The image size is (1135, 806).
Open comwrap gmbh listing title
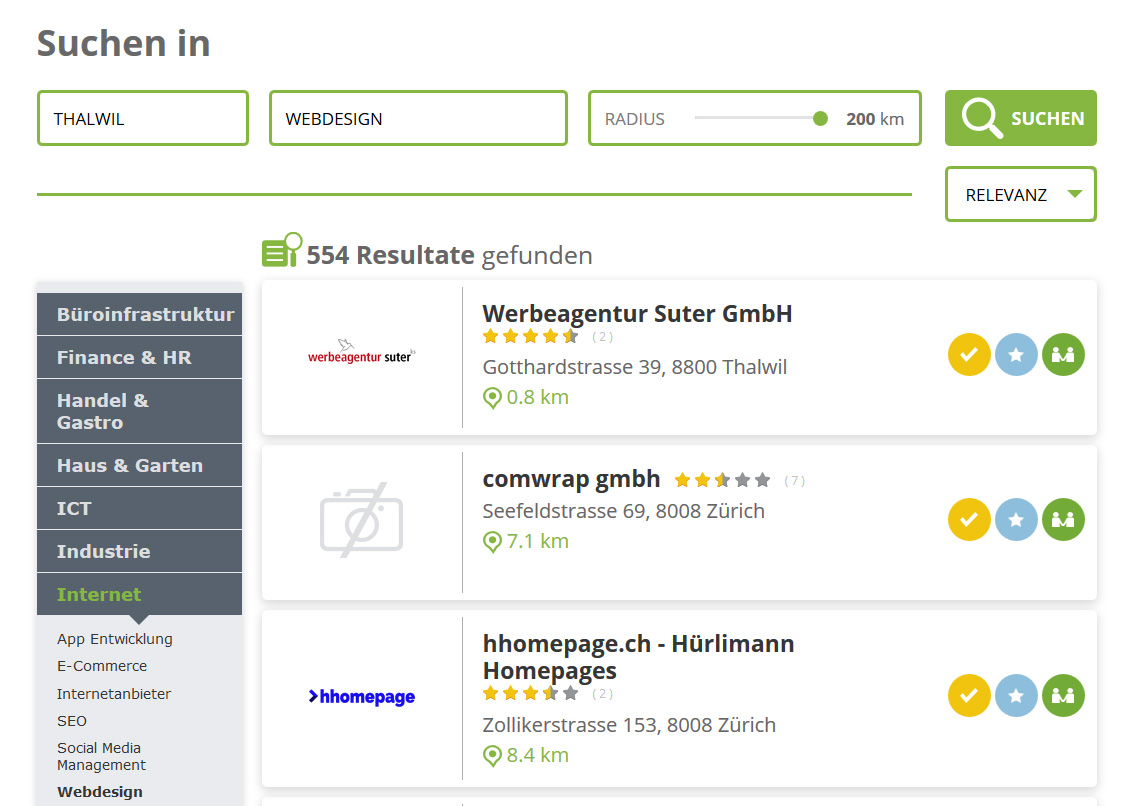[571, 479]
